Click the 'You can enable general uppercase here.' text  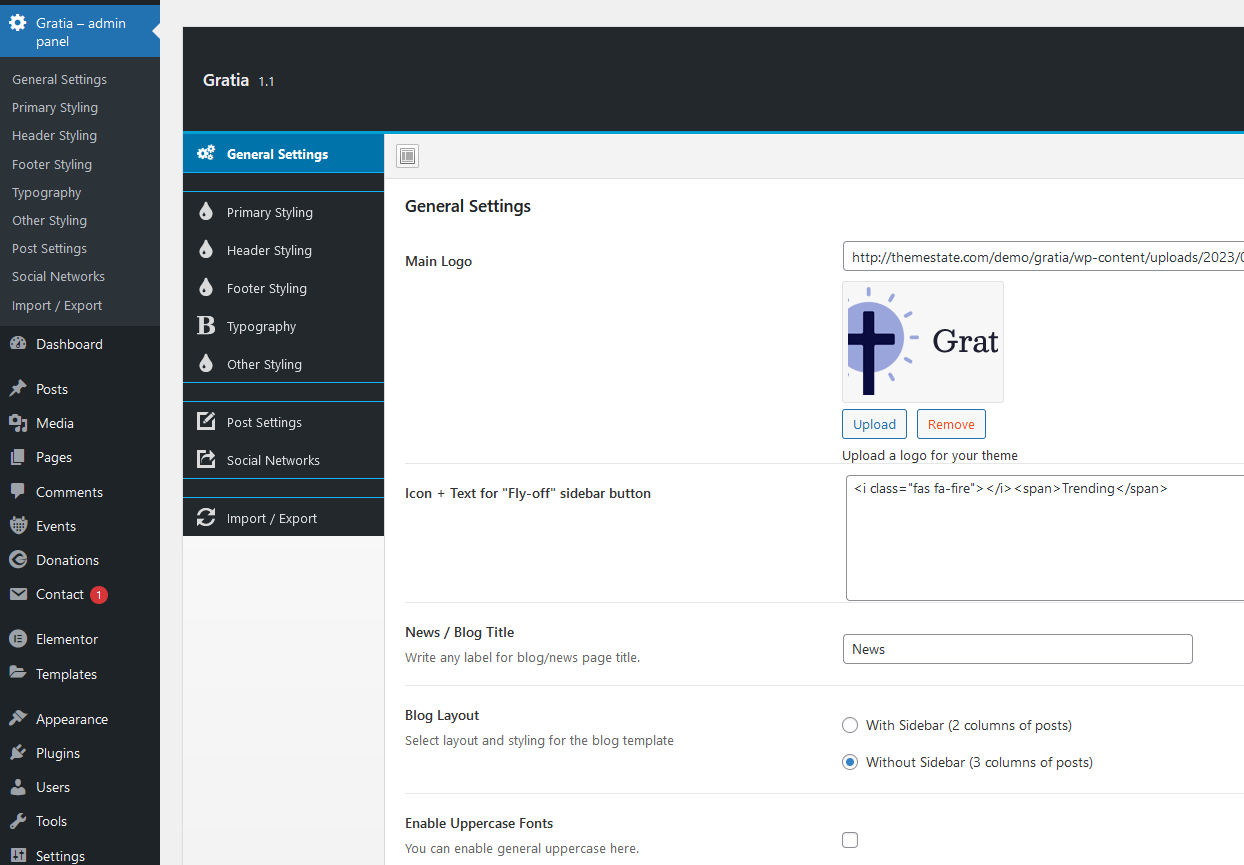522,849
